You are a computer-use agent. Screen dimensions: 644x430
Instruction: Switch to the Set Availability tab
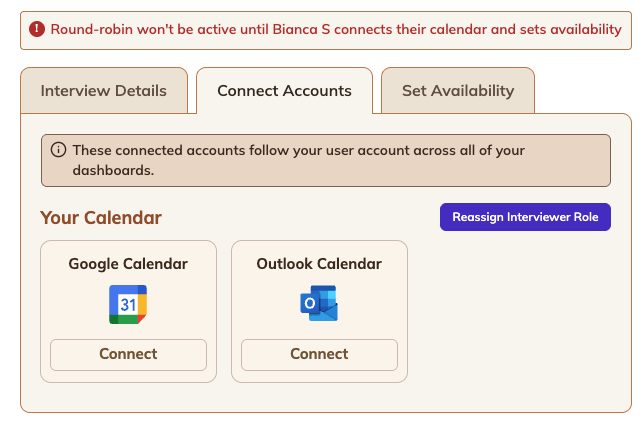[x=457, y=91]
